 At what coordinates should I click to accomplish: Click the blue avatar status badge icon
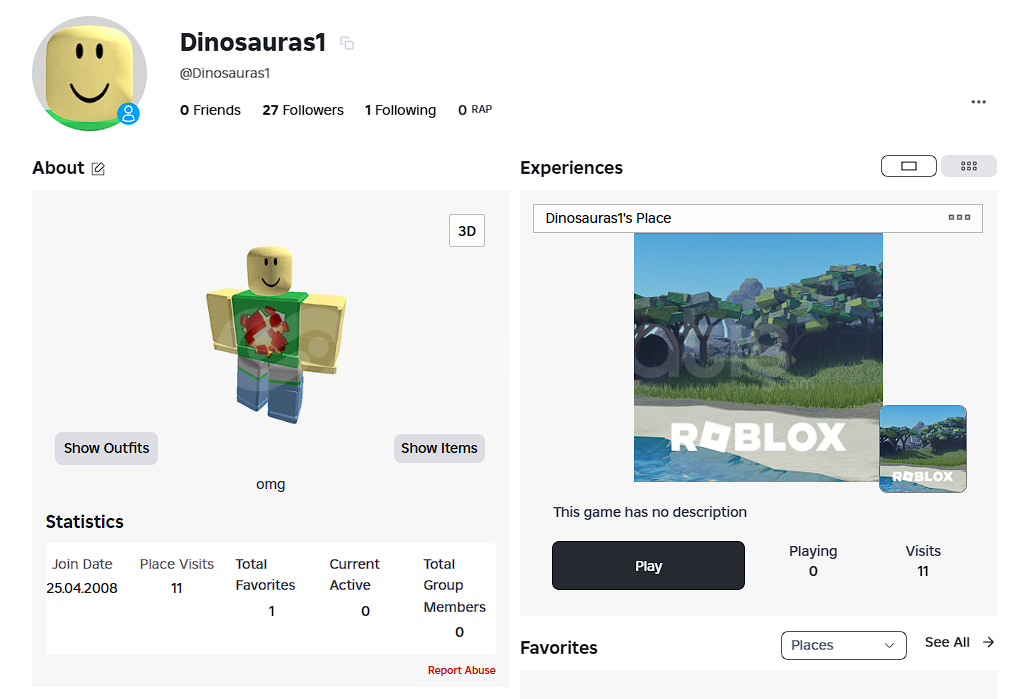tap(128, 114)
